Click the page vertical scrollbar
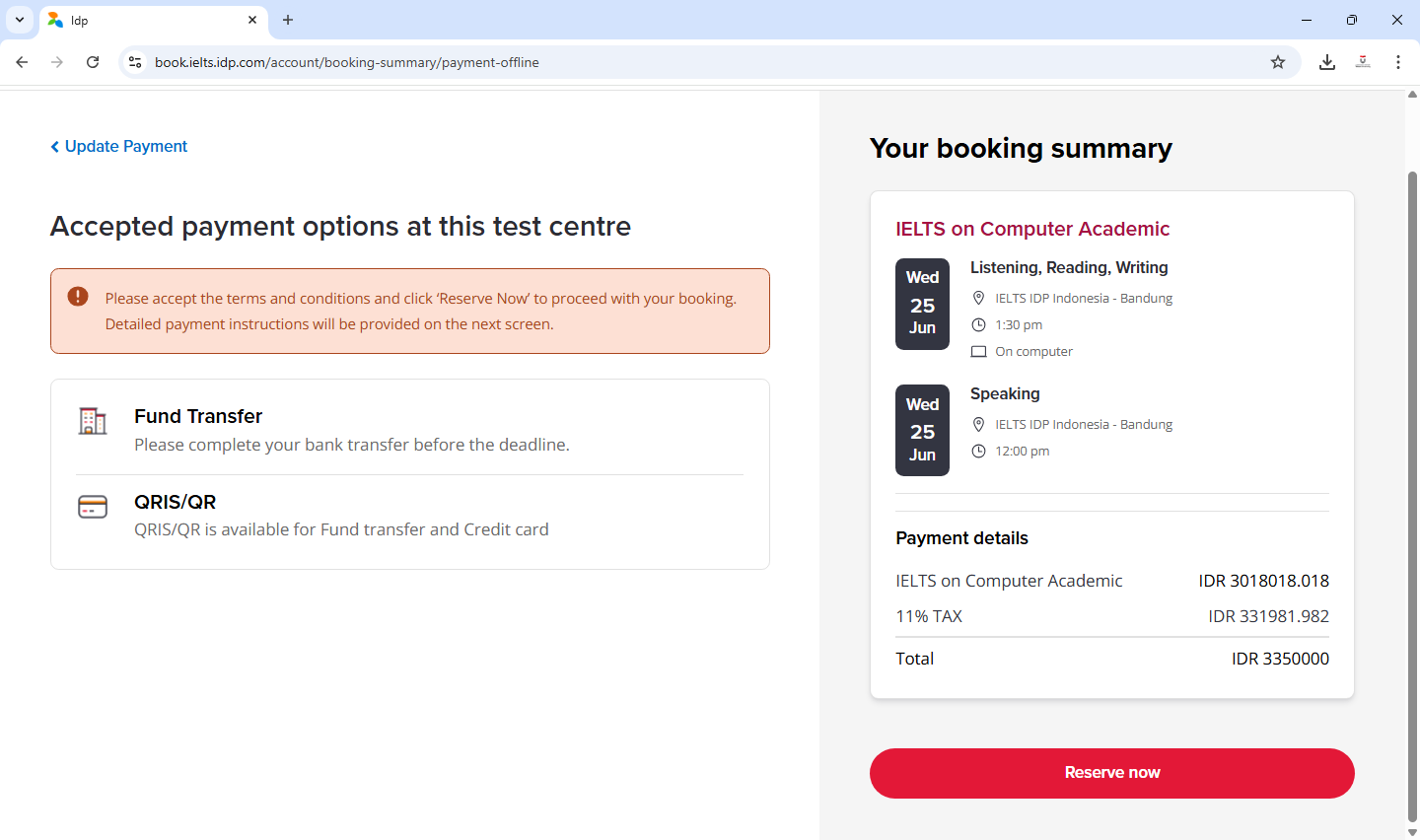The height and width of the screenshot is (840, 1420). coord(1412,493)
